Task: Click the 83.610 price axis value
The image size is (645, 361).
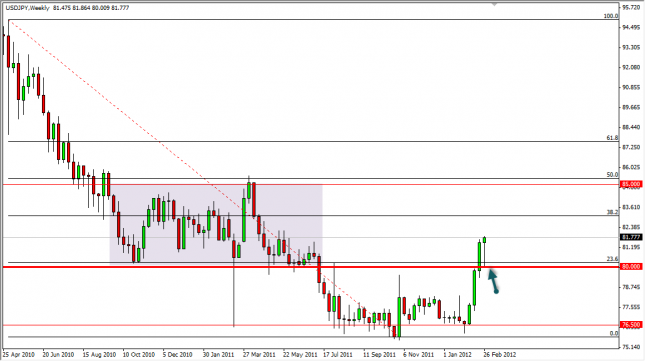Action: click(631, 207)
